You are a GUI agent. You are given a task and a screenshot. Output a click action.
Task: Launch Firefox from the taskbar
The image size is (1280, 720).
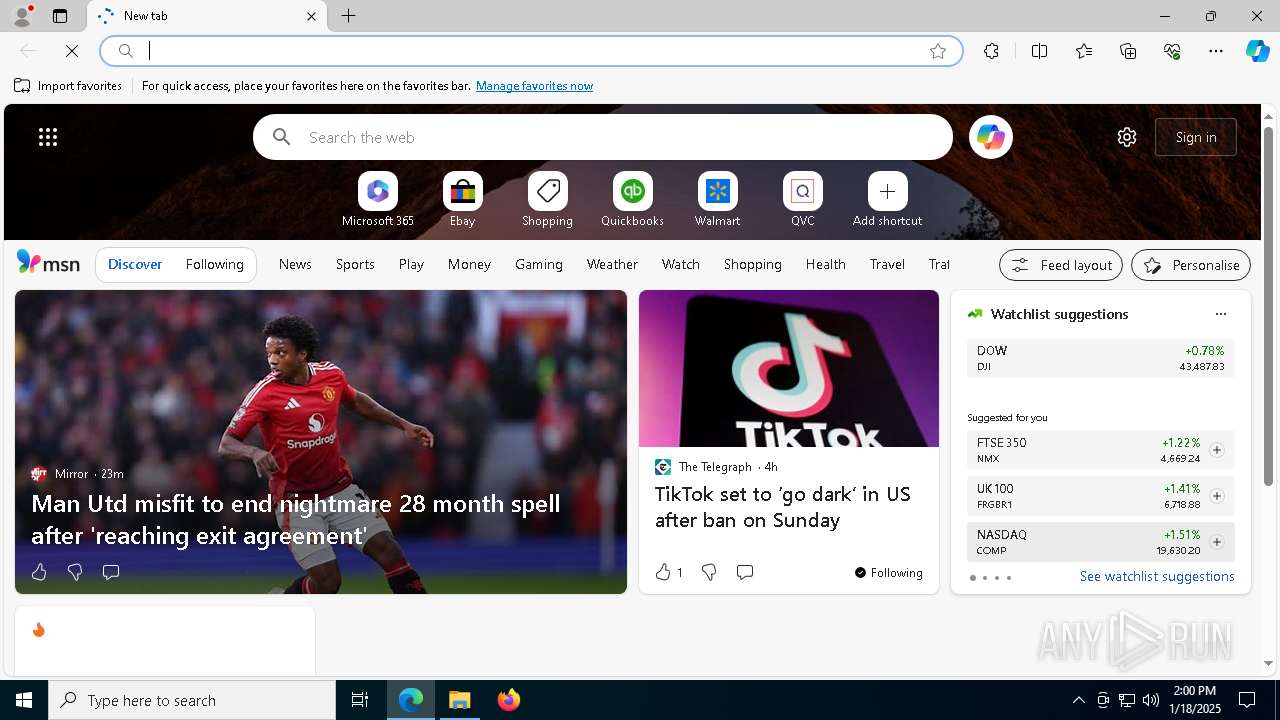click(x=509, y=700)
